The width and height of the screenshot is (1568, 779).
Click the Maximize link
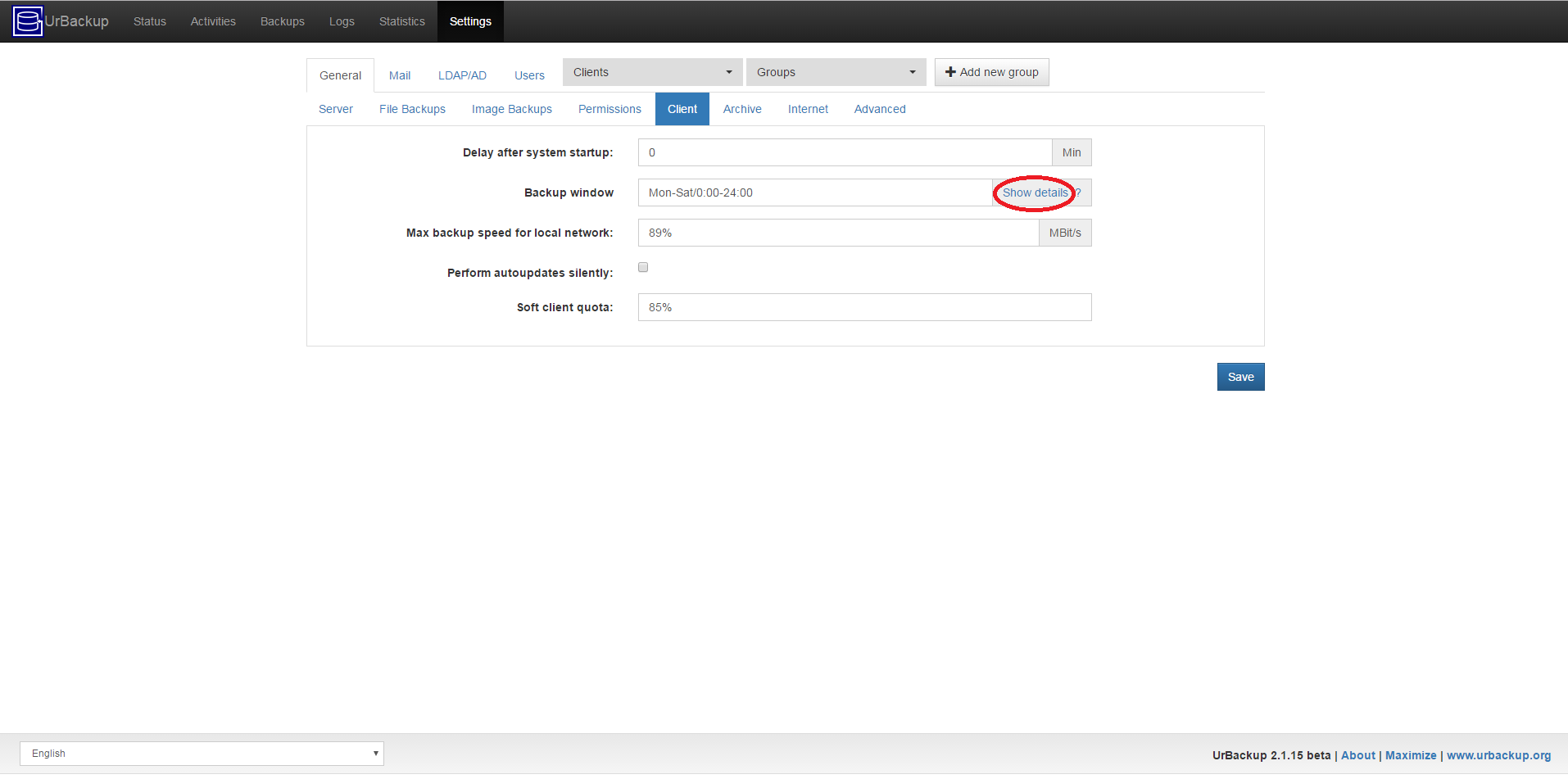tap(1410, 755)
